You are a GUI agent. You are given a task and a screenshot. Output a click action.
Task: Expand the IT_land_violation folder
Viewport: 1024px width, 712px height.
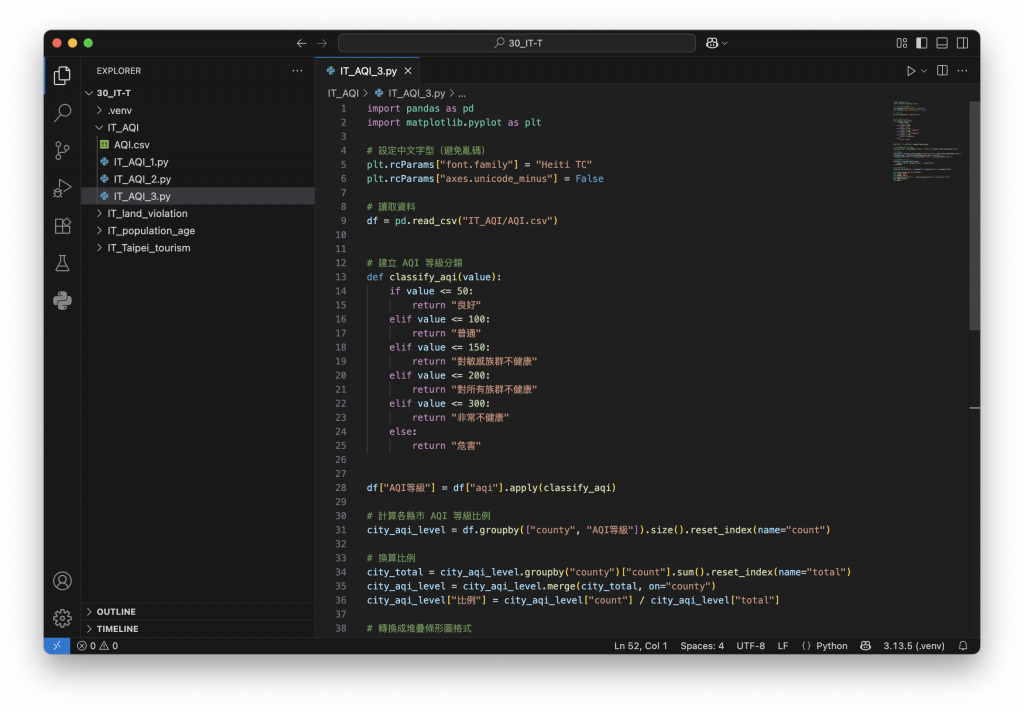99,214
